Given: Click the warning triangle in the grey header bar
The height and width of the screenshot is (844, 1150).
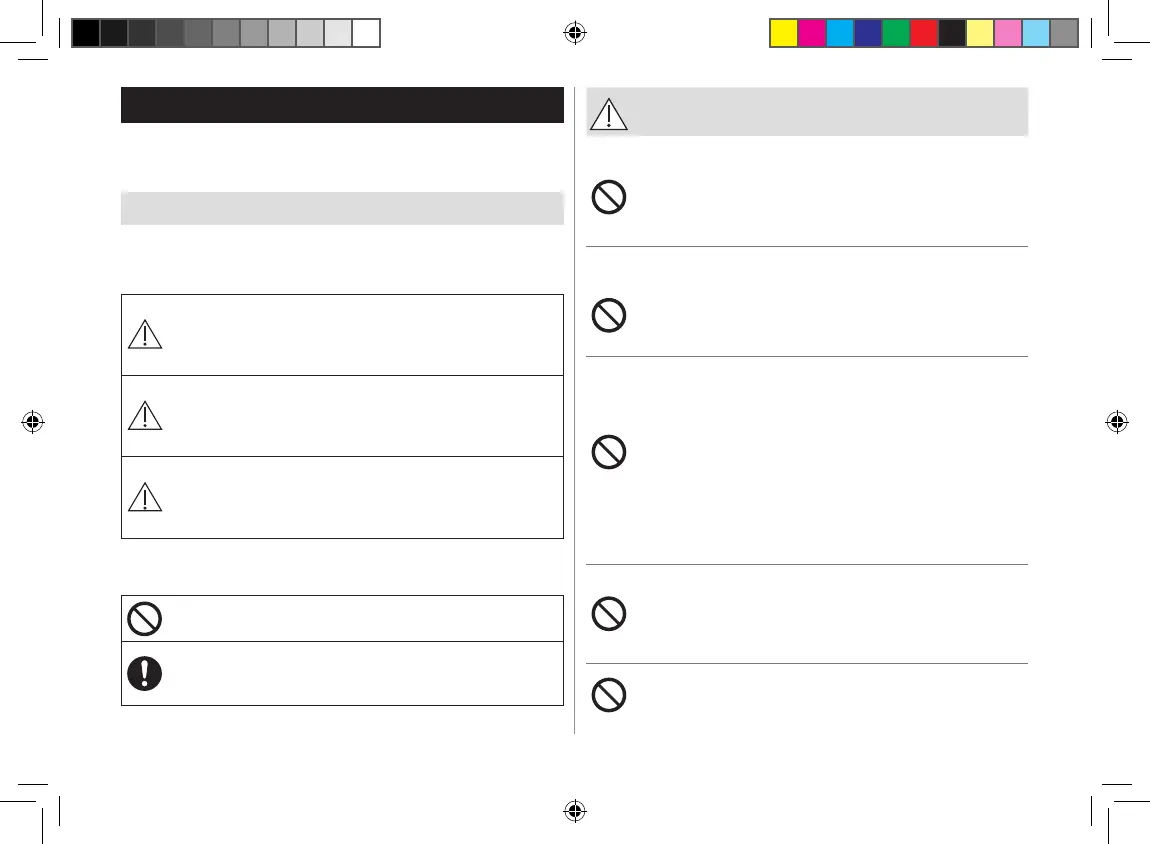Looking at the screenshot, I should 608,114.
